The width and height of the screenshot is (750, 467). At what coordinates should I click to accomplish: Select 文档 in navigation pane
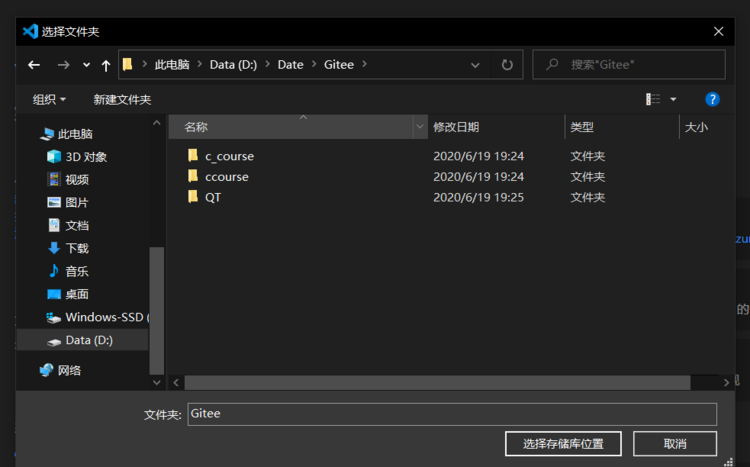[77, 225]
